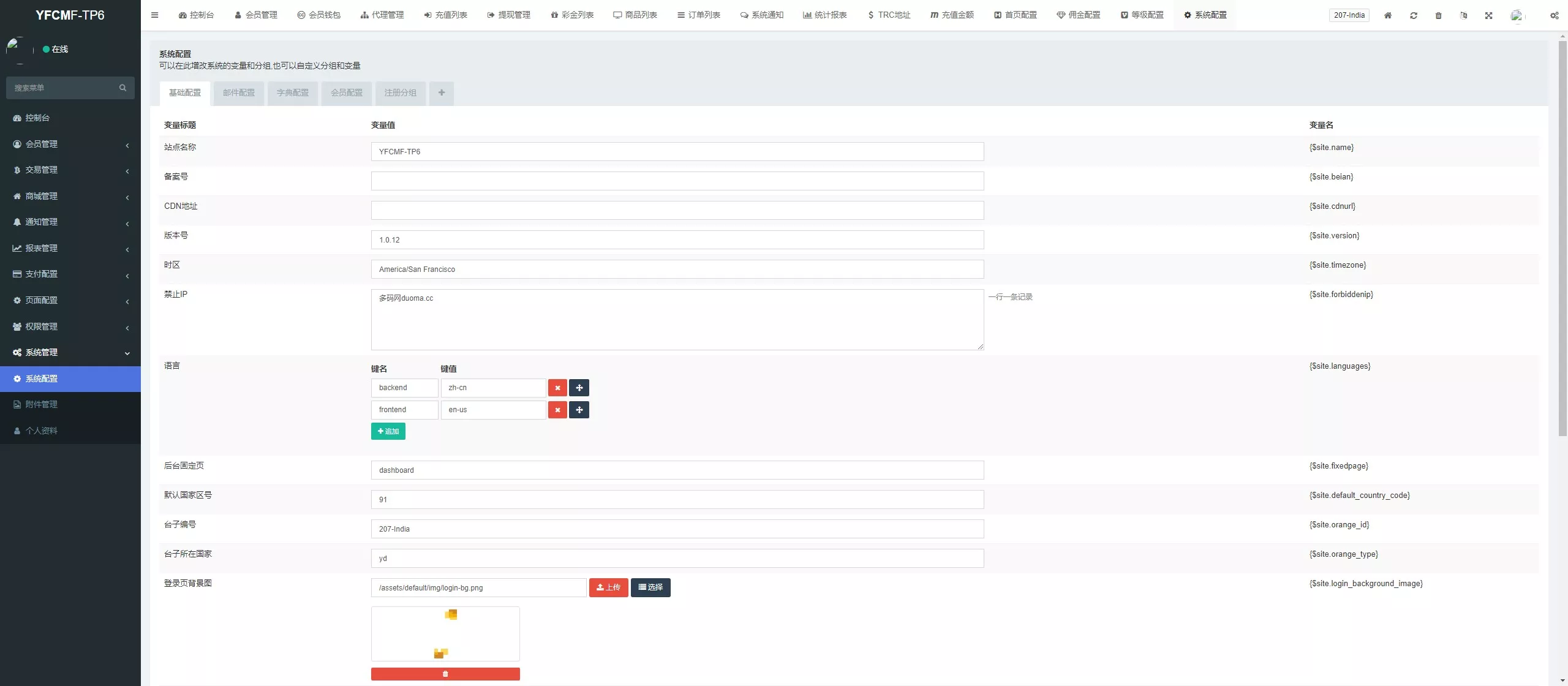Open the settings gears icon at top right
This screenshot has height=686, width=1568.
tap(1554, 15)
